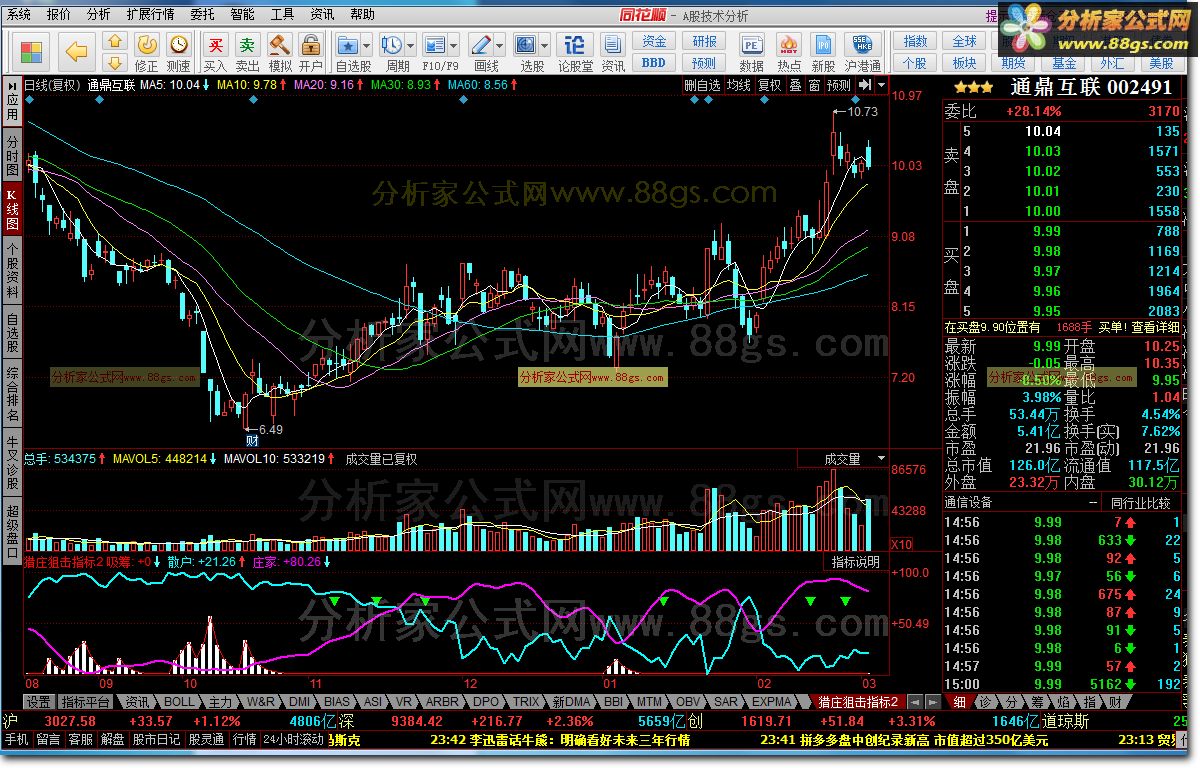Toggle 窗 (window) chart button
The image size is (1200, 768).
tap(814, 86)
